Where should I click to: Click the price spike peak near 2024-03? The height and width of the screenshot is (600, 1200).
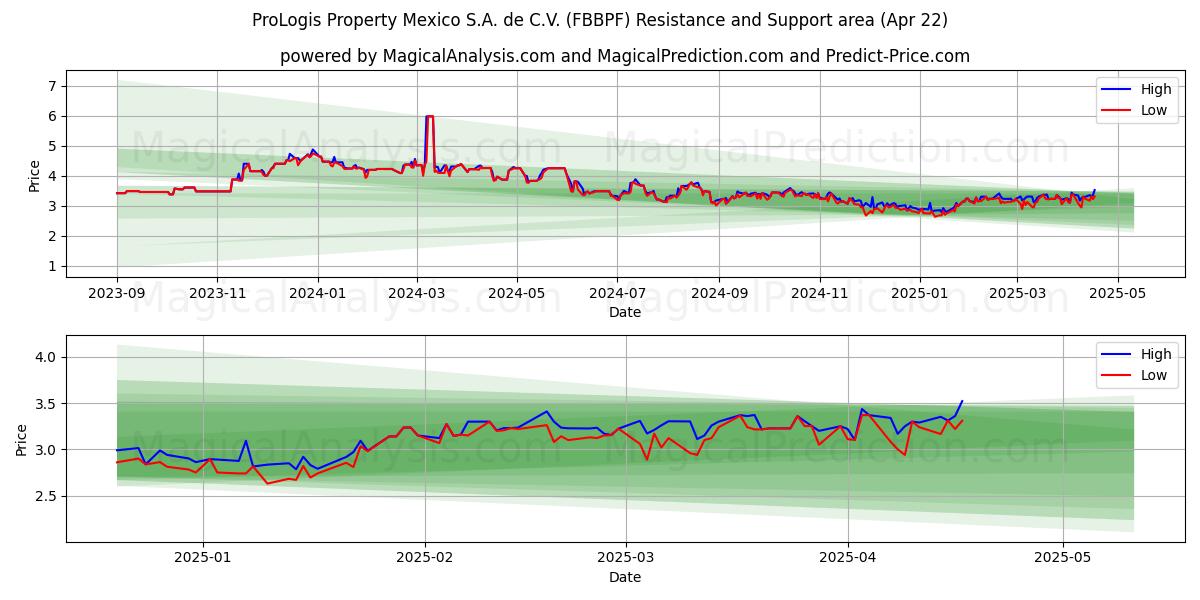coord(429,116)
